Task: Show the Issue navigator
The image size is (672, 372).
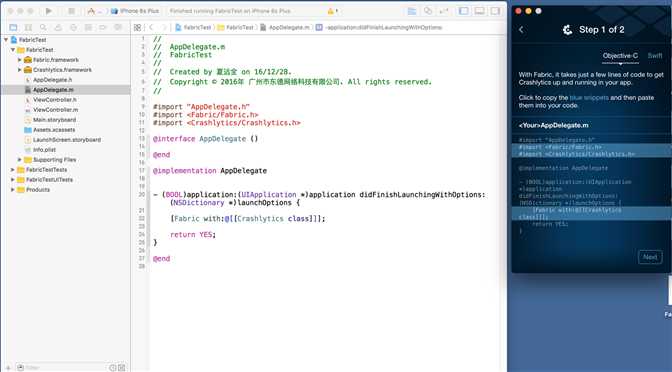Action: coord(58,27)
